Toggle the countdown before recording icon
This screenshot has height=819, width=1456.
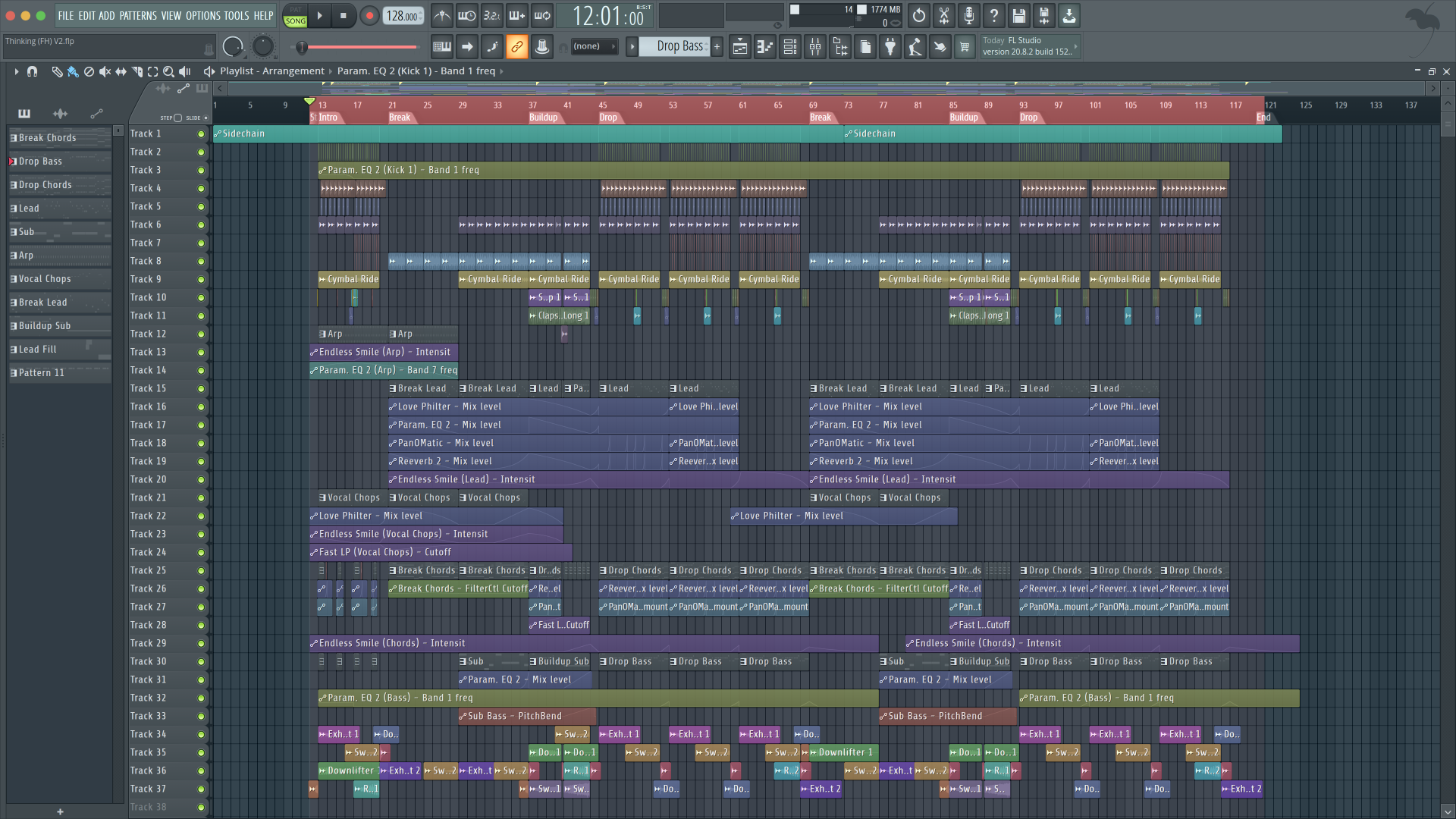tap(492, 15)
